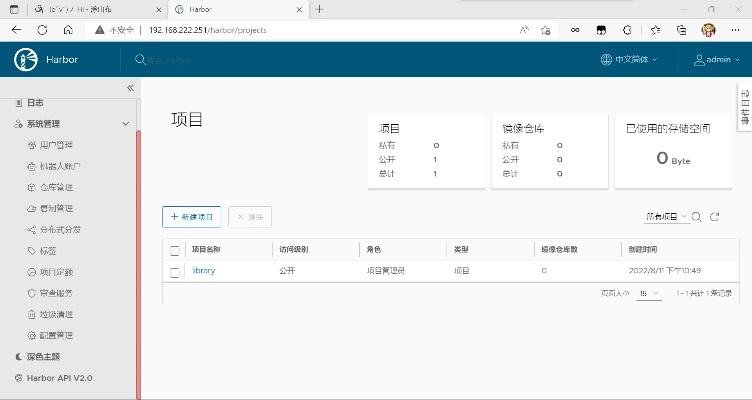Viewport: 752px width, 400px height.
Task: Check the library project row checkbox
Action: [175, 271]
